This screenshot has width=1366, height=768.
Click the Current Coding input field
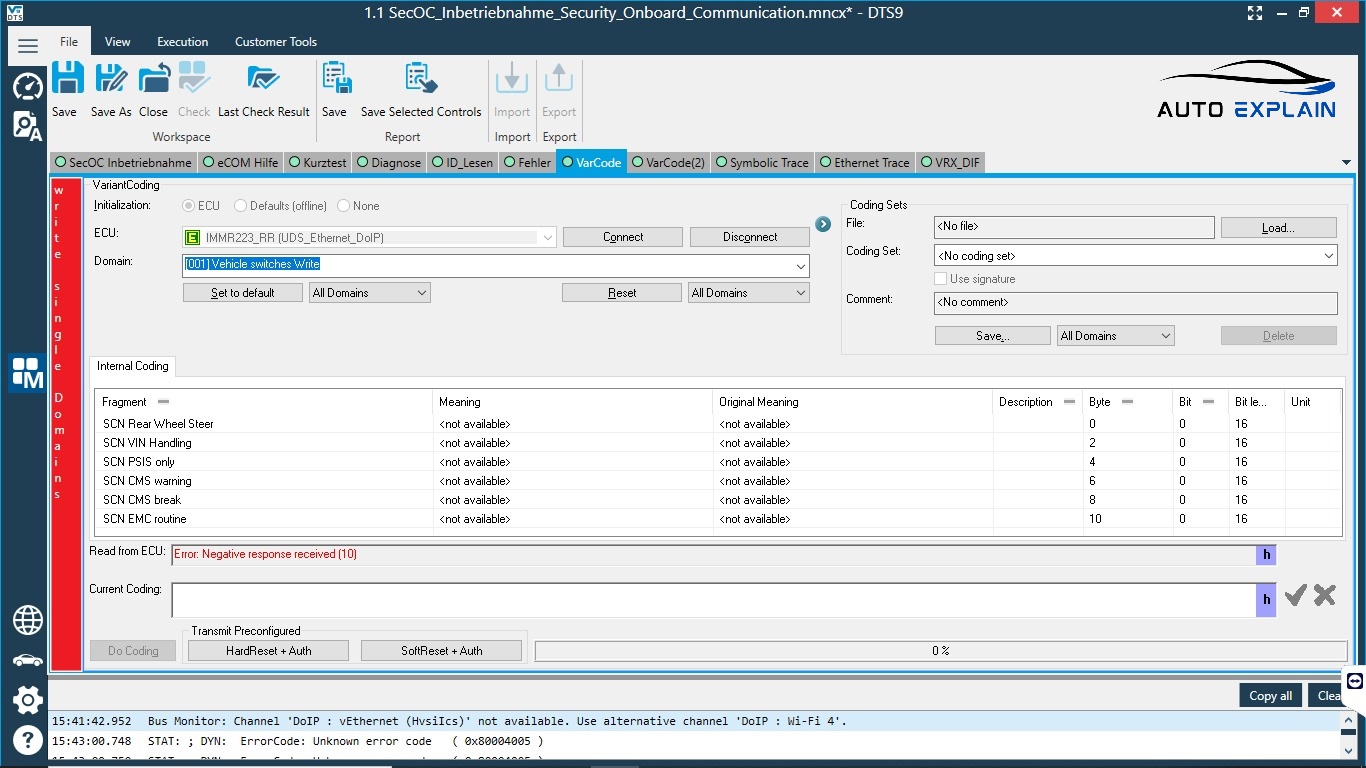[x=712, y=600]
